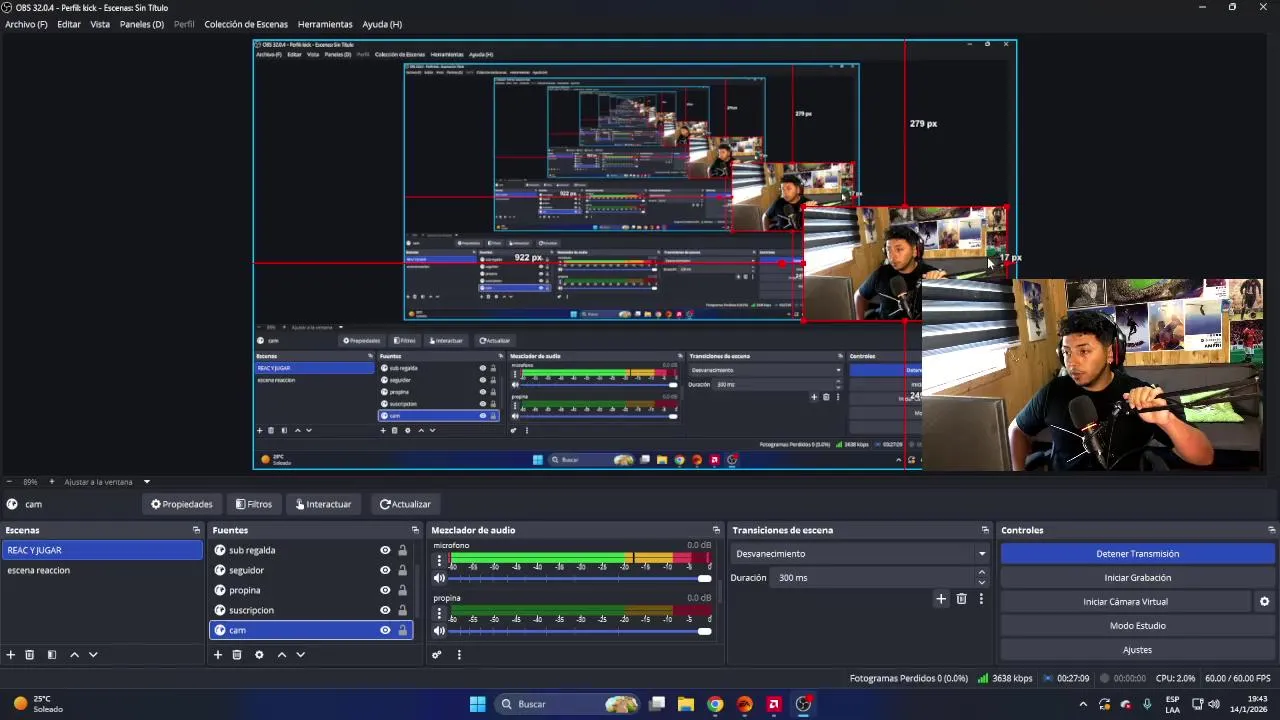Mute the microfono audio channel

(x=439, y=578)
